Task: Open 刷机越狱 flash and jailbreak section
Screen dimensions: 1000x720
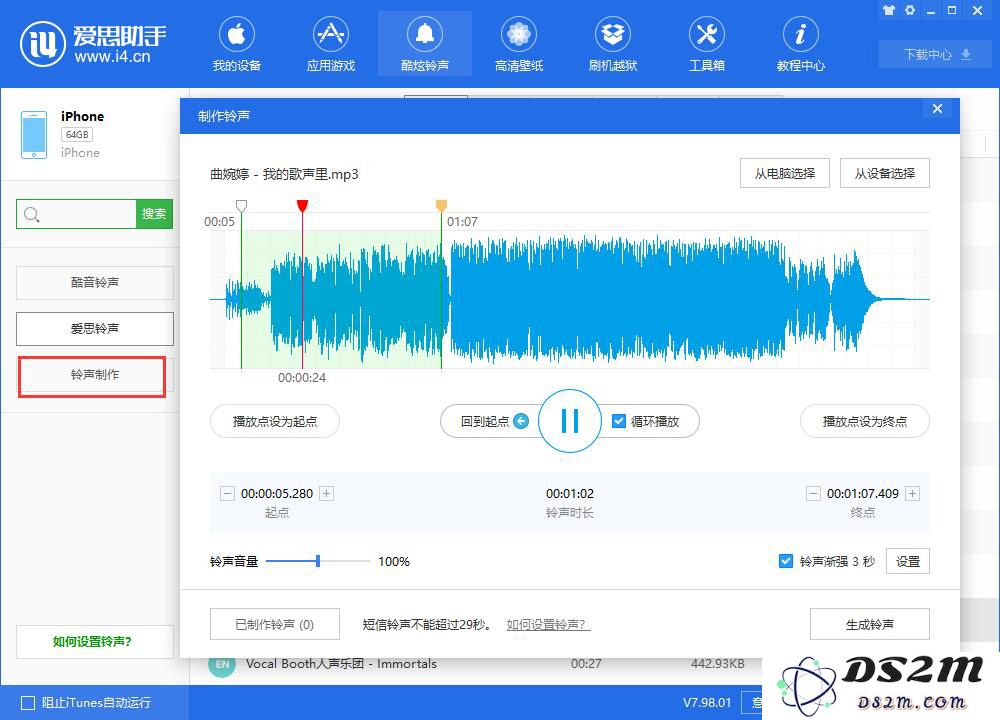Action: click(x=613, y=43)
